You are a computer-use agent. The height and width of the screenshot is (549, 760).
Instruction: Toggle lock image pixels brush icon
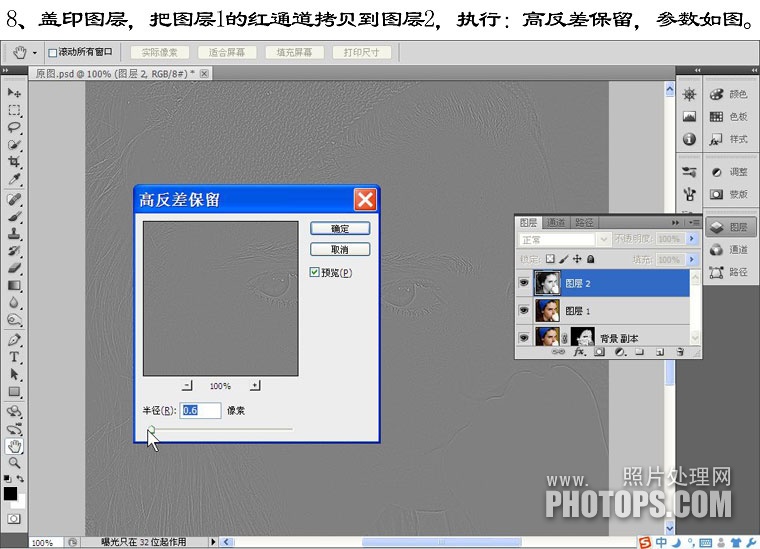[563, 259]
